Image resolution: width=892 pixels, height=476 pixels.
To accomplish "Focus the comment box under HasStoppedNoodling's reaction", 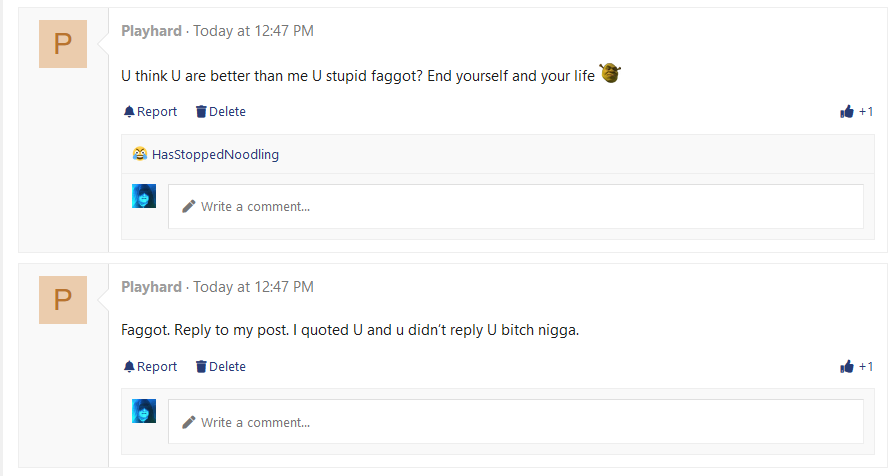I will [x=516, y=206].
